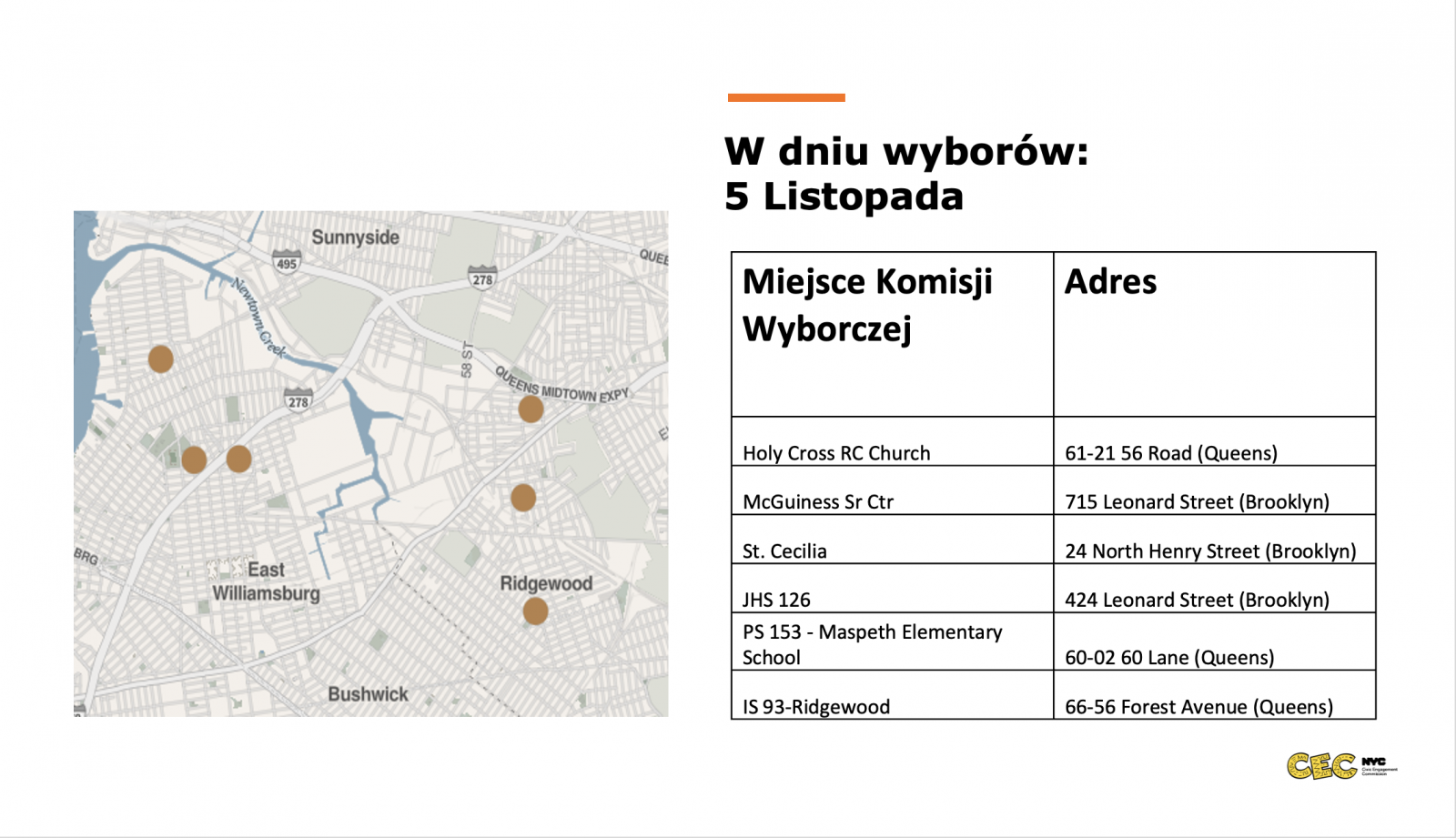Image resolution: width=1456 pixels, height=838 pixels.
Task: Click the map marker just below Ridgewood label
Action: (536, 611)
